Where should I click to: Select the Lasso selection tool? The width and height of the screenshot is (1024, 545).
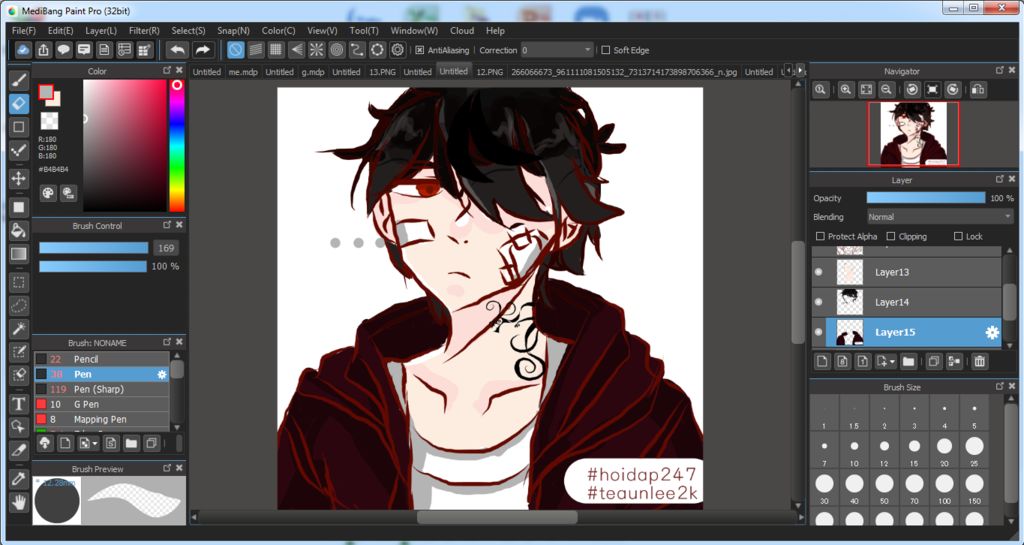coord(19,305)
